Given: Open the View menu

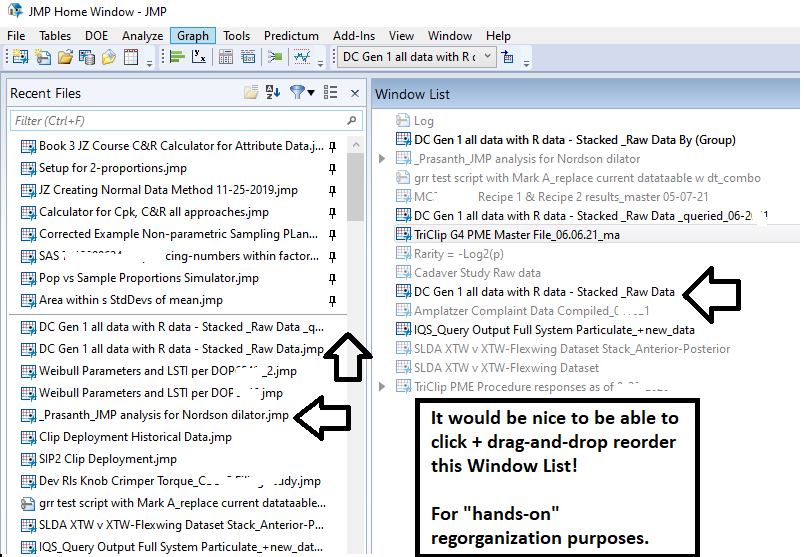Looking at the screenshot, I should 401,36.
